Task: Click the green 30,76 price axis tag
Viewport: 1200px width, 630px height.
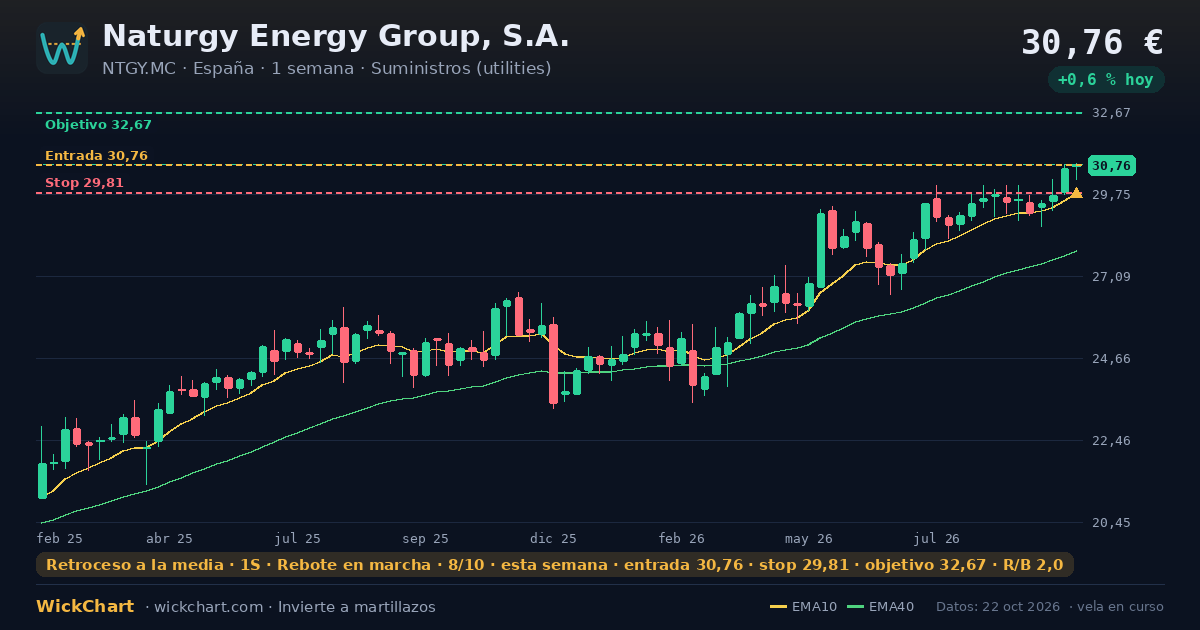Action: [1111, 166]
